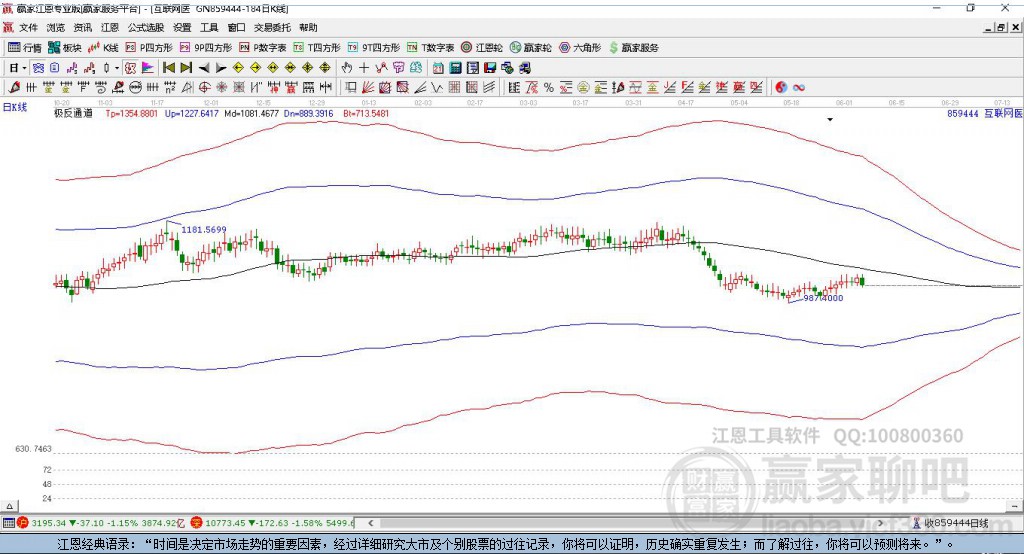
Task: Toggle the colorful flag indicator icon
Action: click(x=148, y=68)
